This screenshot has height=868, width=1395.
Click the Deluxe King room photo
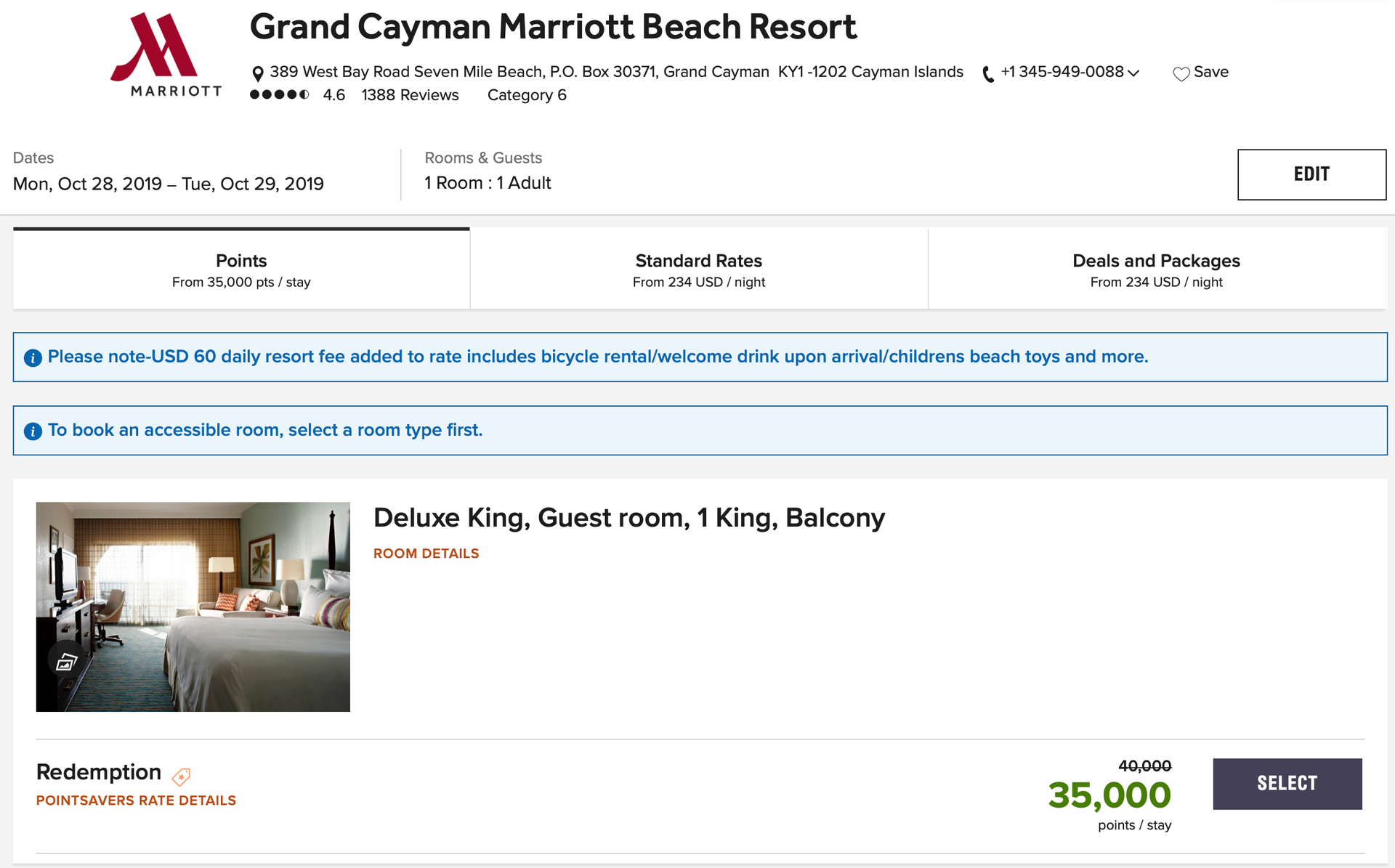[193, 607]
